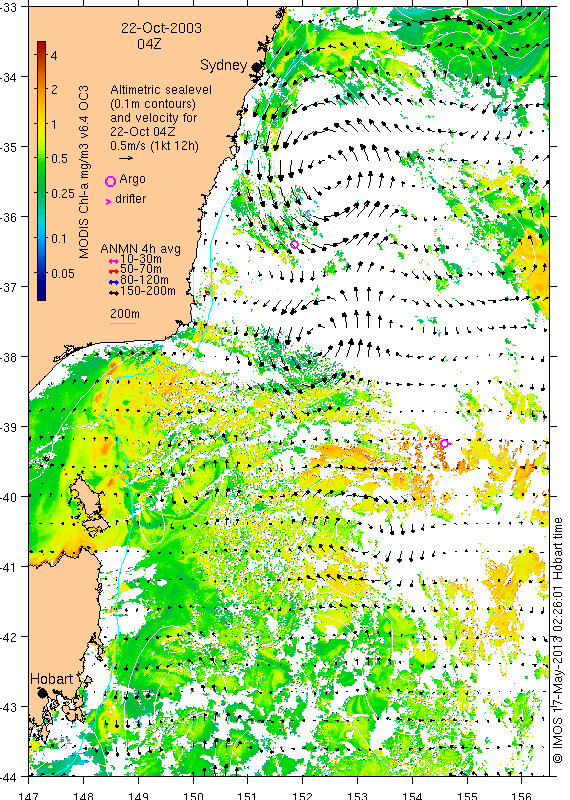The width and height of the screenshot is (570, 800).
Task: Click the 'Hobart' city label
Action: (52, 679)
